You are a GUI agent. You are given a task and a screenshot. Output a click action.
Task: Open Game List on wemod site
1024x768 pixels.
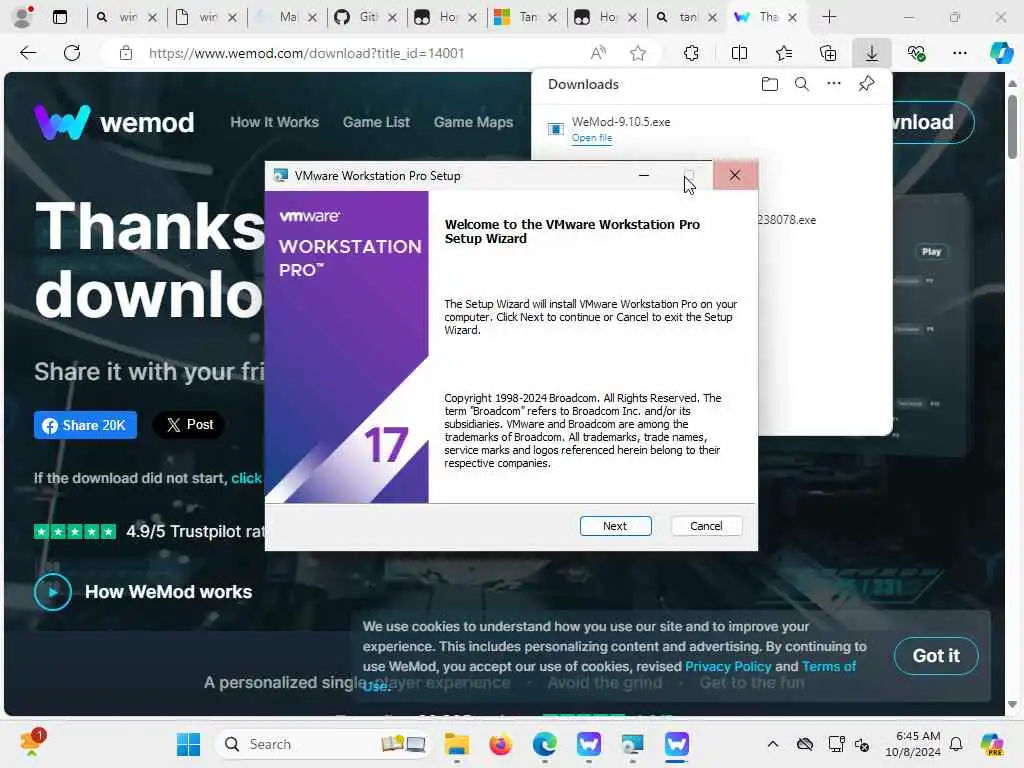tap(376, 122)
